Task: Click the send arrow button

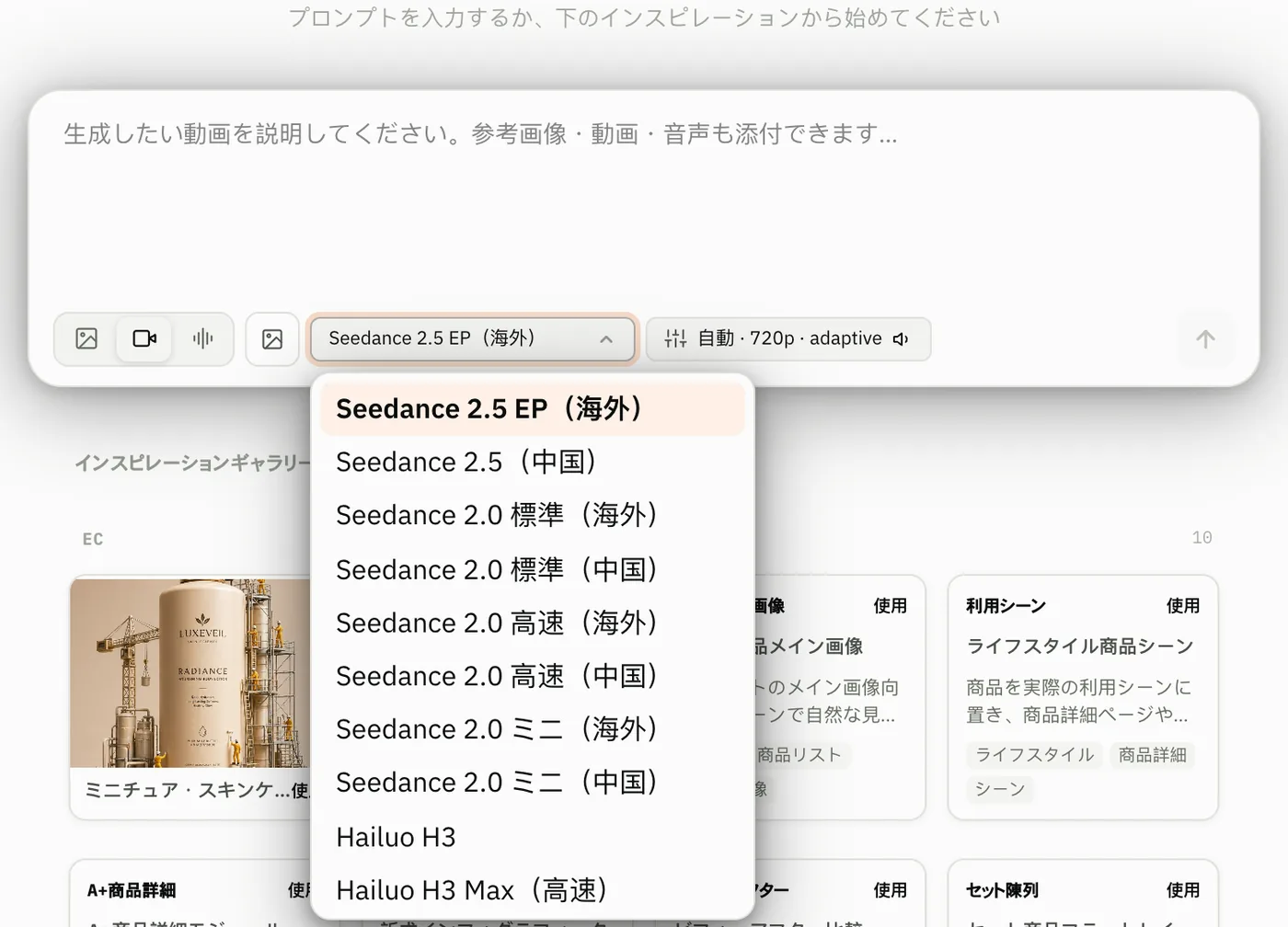Action: tap(1205, 339)
